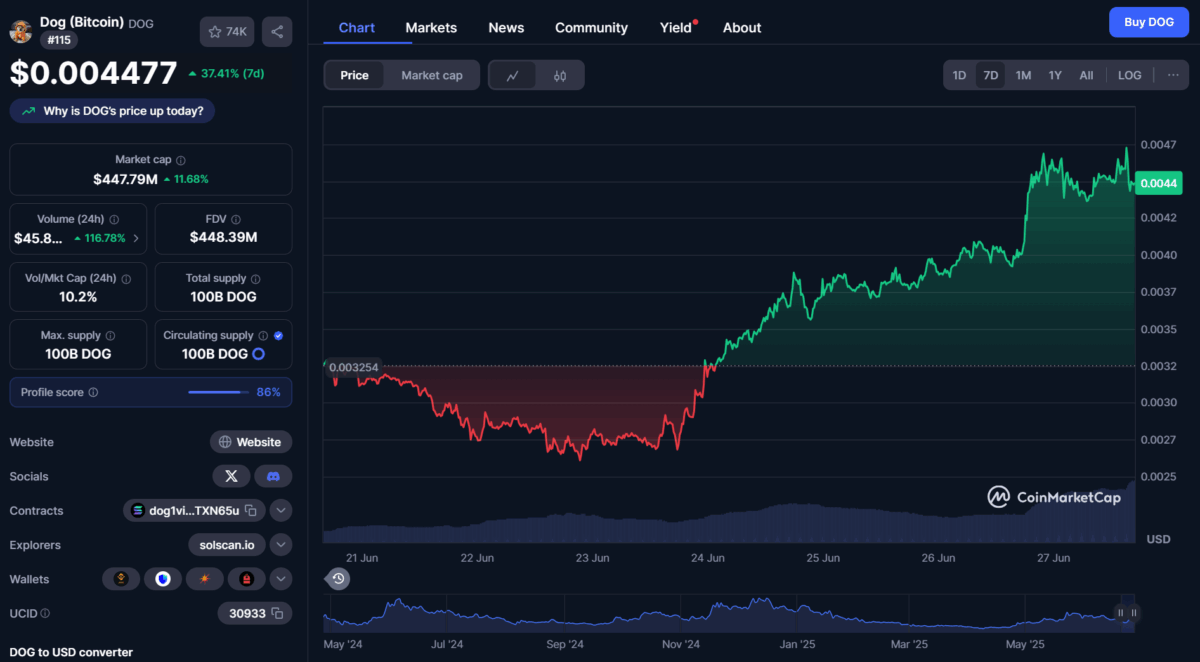This screenshot has height=662, width=1200.
Task: Click the Max. supply info icon
Action: click(110, 336)
